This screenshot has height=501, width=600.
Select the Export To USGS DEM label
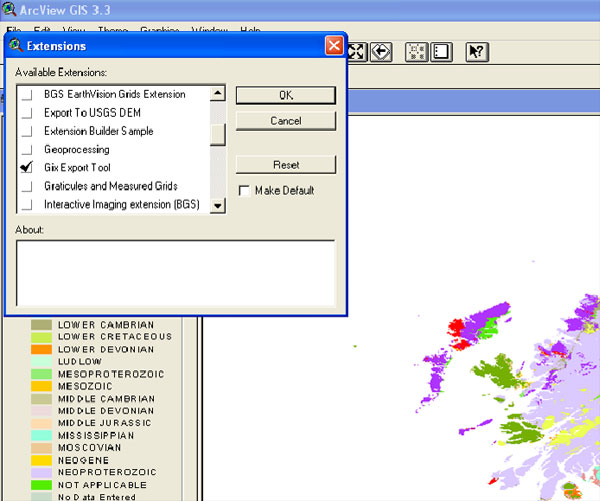tap(92, 113)
